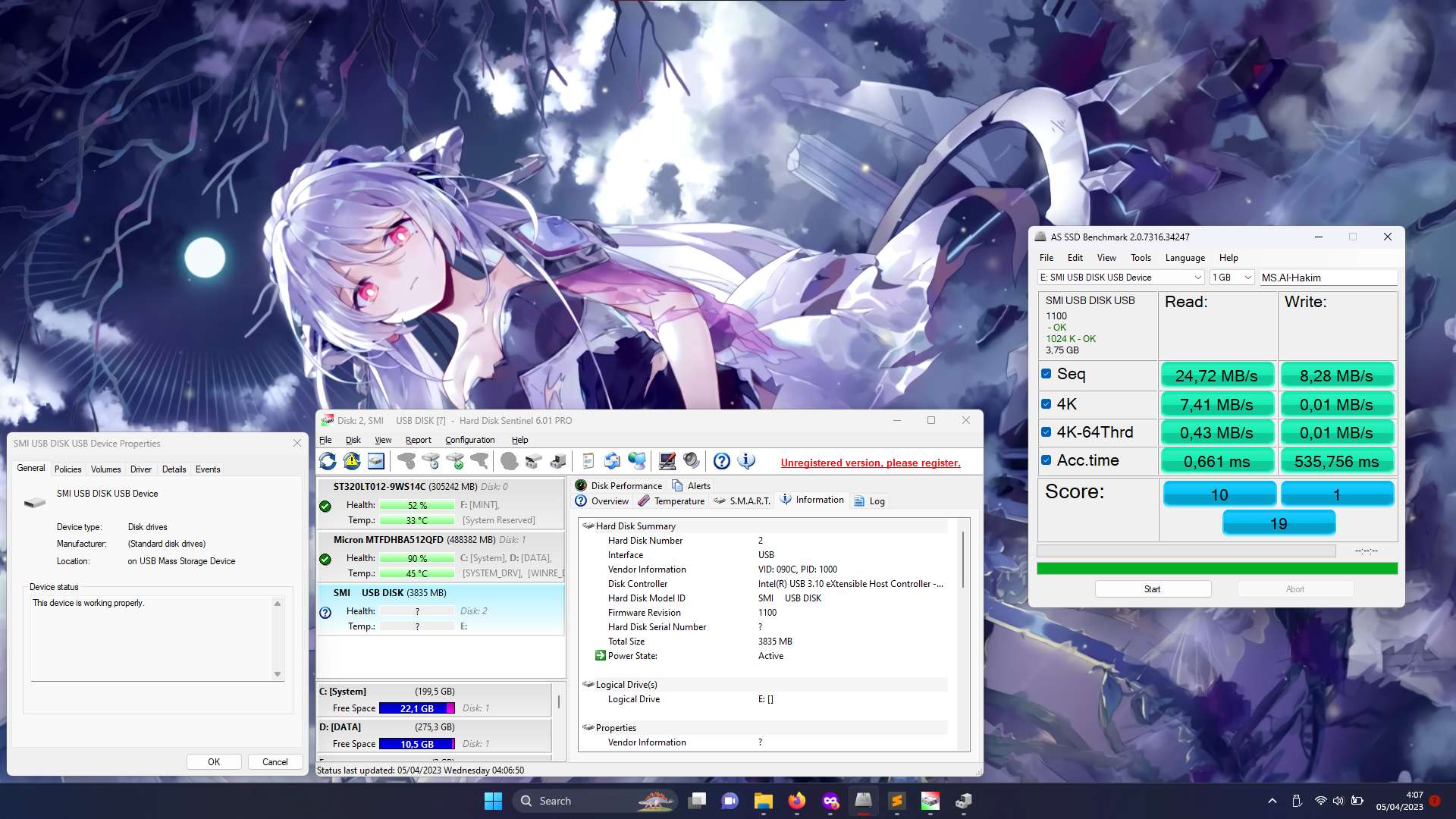Click the C: [System] free space bar
Screen dimensions: 1456x819
pos(417,708)
